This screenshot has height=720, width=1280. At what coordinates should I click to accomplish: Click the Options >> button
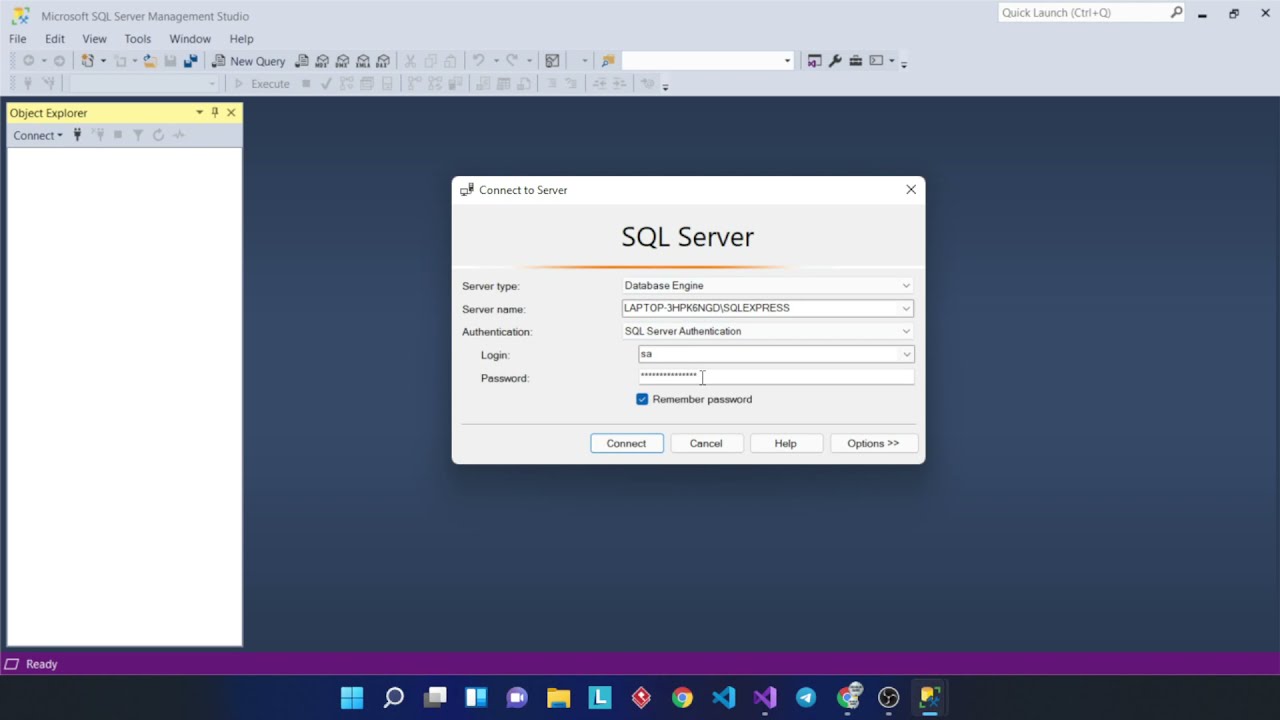[x=873, y=443]
